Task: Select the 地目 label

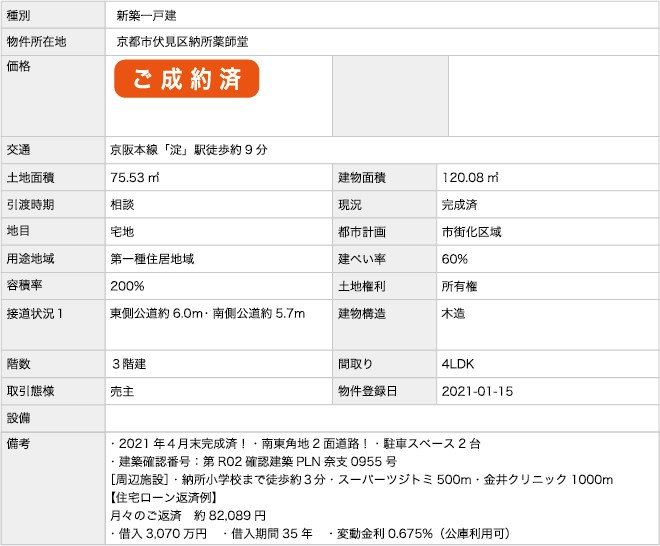Action: (18, 231)
